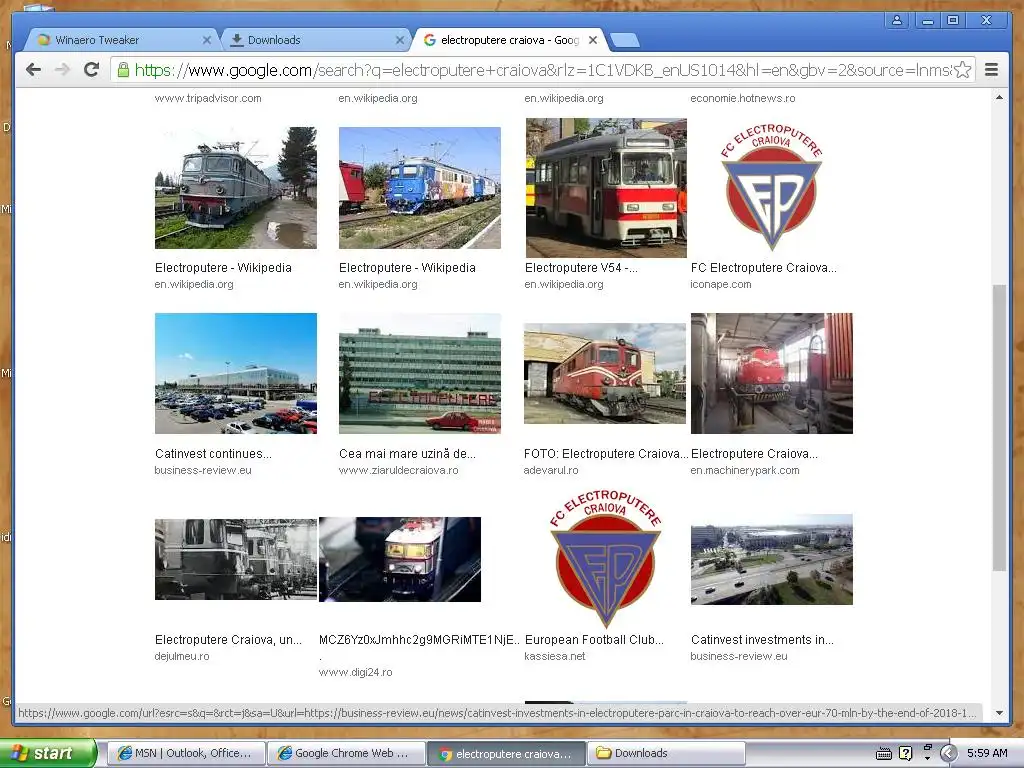Switch to MSN Outlook Office taskbar window
1024x768 pixels.
[186, 754]
